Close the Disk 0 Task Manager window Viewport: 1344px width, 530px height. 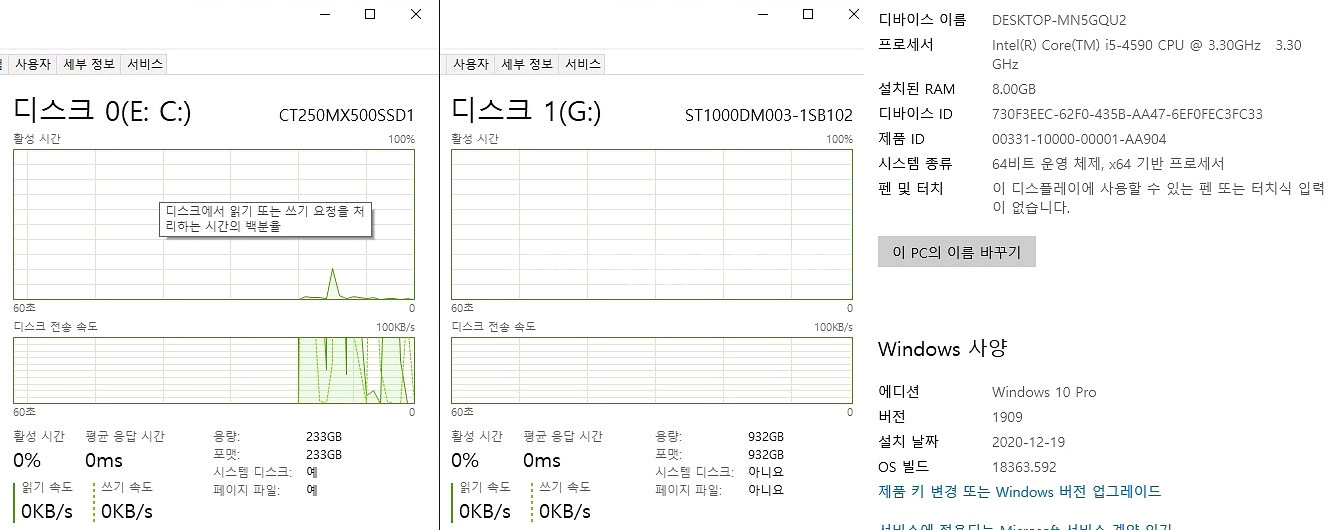(416, 15)
